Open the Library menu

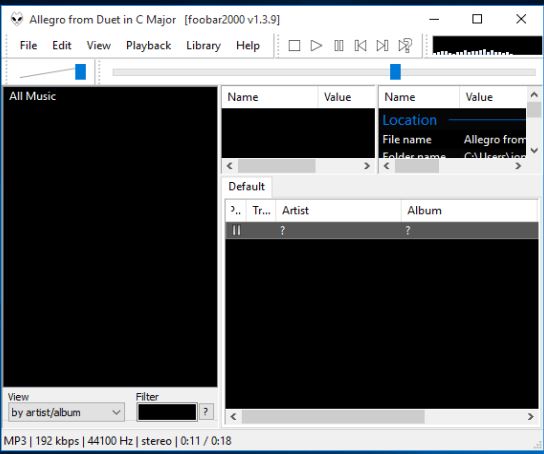pos(203,45)
